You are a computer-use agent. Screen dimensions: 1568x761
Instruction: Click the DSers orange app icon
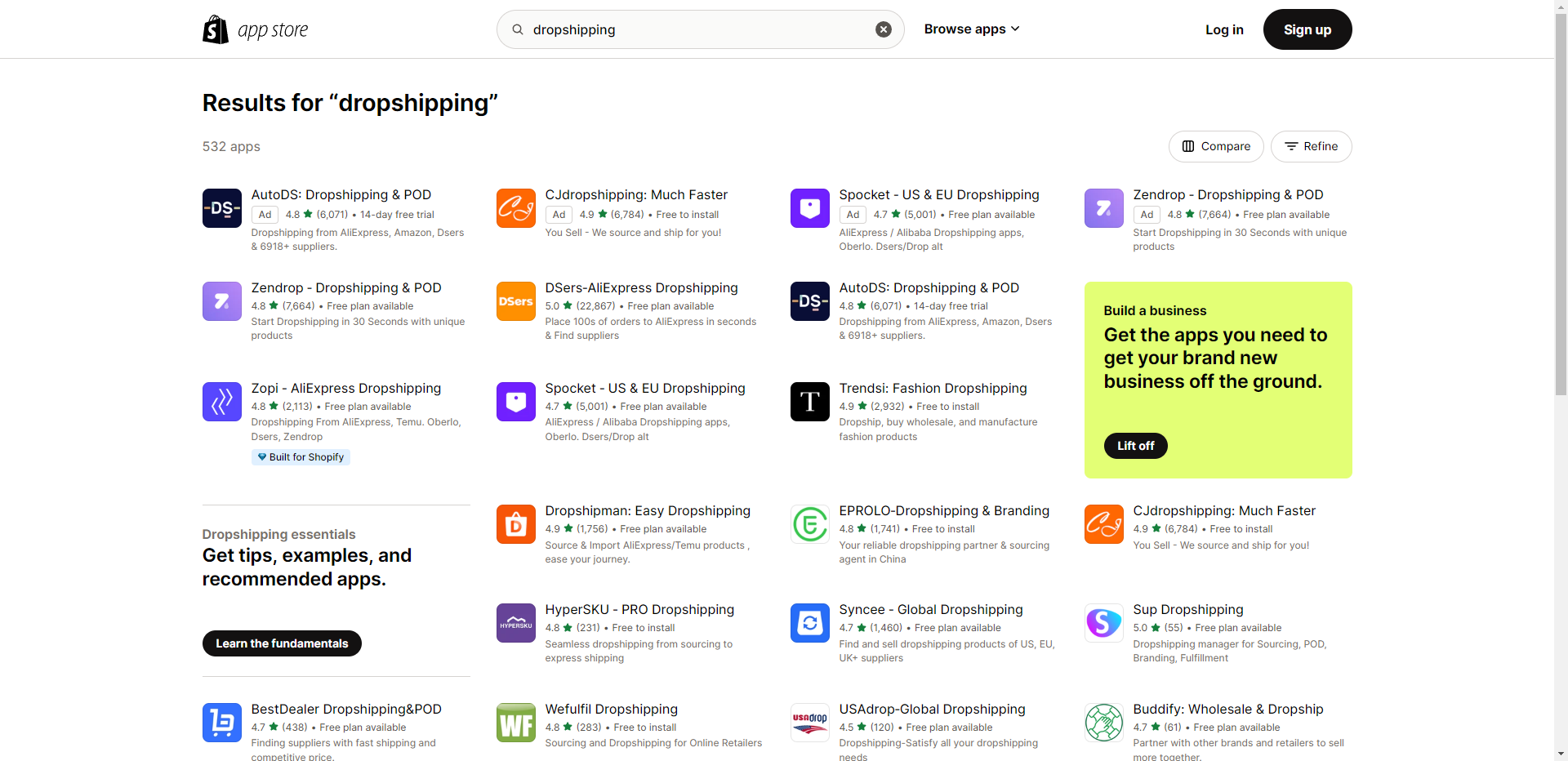click(x=516, y=301)
